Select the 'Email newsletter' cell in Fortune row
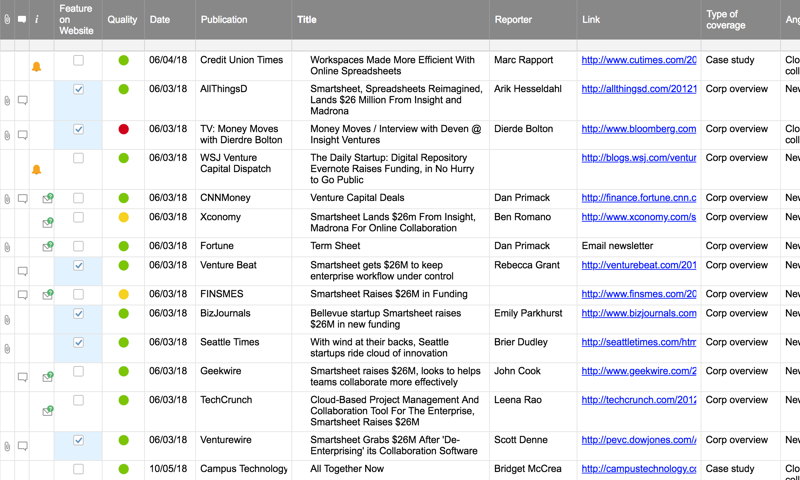 tap(639, 247)
